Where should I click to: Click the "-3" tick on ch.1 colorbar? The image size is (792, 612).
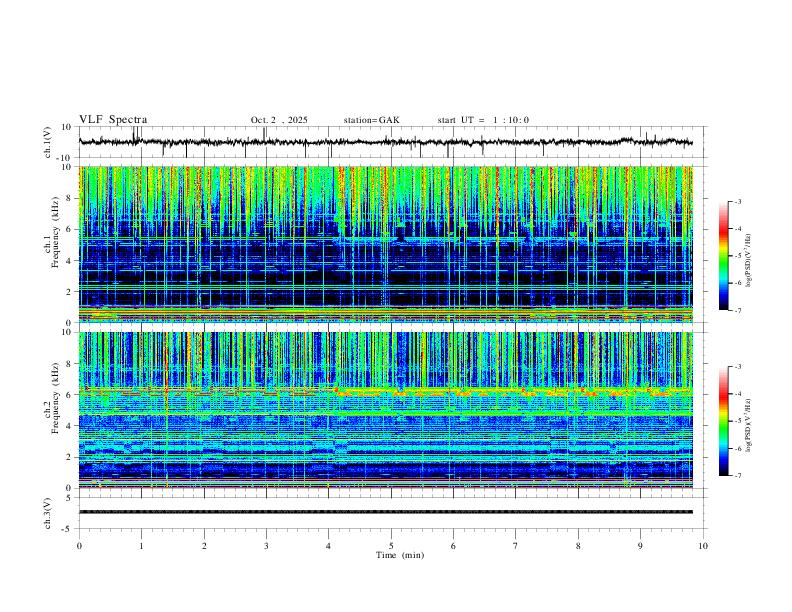click(738, 201)
